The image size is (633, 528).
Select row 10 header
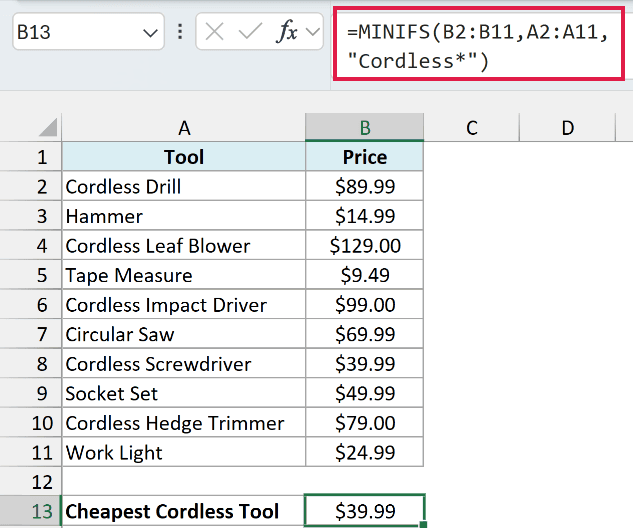coord(31,423)
